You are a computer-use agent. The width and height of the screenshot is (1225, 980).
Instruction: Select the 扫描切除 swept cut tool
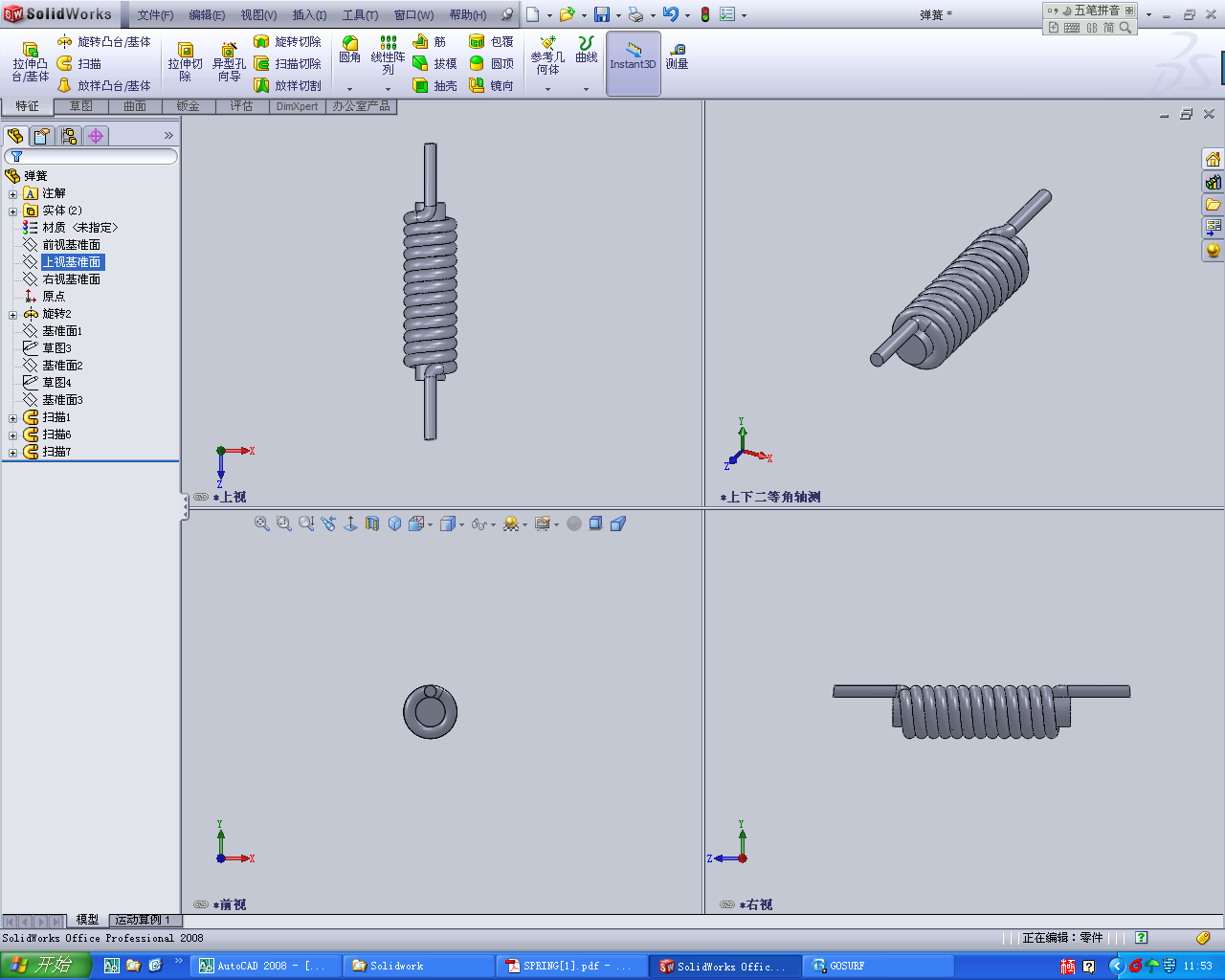(288, 63)
